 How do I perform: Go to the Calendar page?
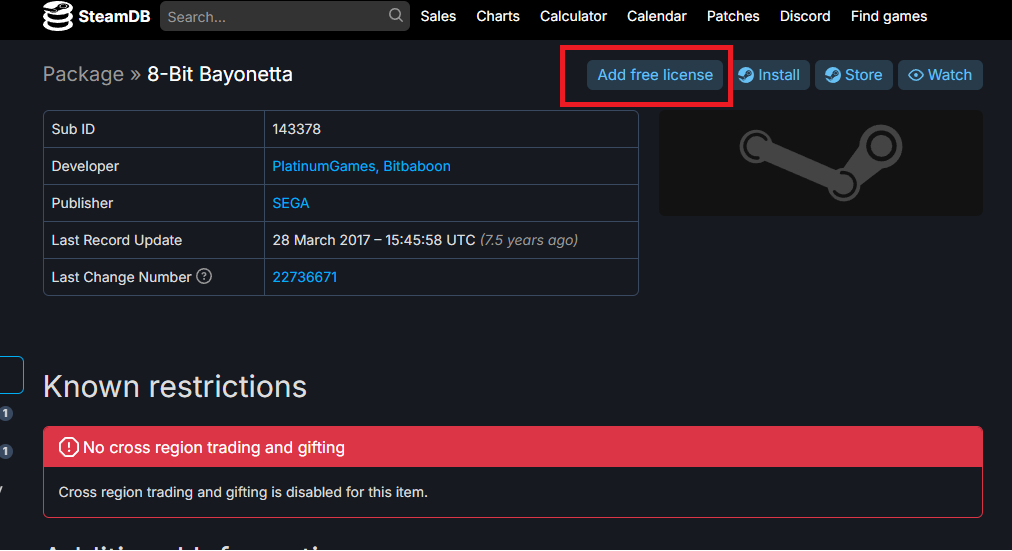click(656, 16)
